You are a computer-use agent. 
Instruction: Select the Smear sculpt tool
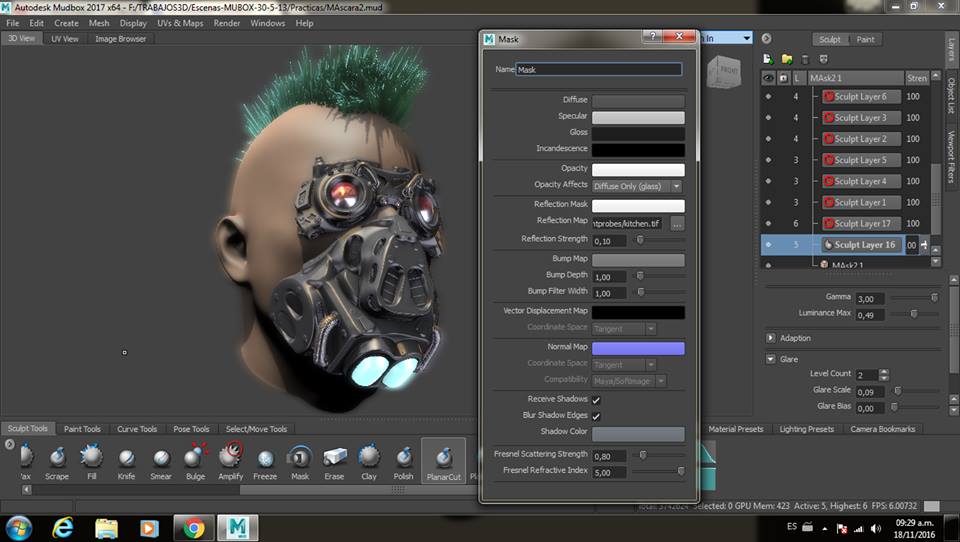point(161,462)
